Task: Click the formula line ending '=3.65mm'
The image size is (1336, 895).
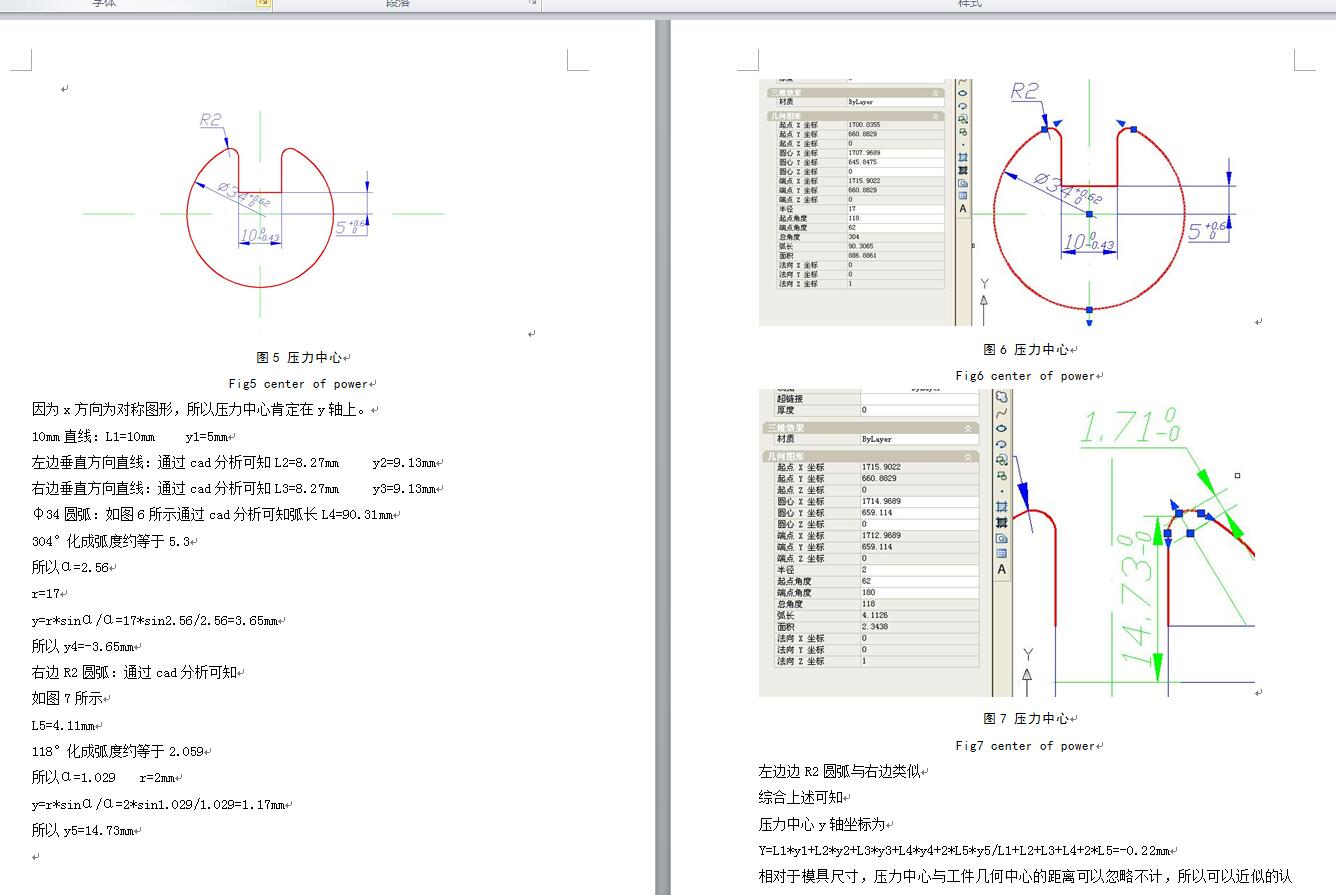Action: (x=155, y=620)
